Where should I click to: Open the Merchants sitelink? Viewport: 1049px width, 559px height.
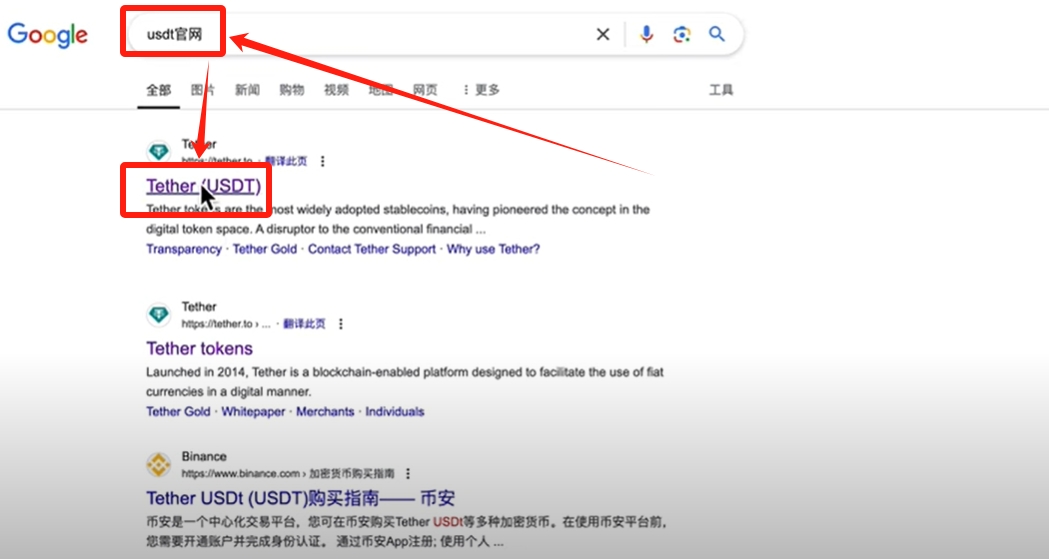click(325, 411)
